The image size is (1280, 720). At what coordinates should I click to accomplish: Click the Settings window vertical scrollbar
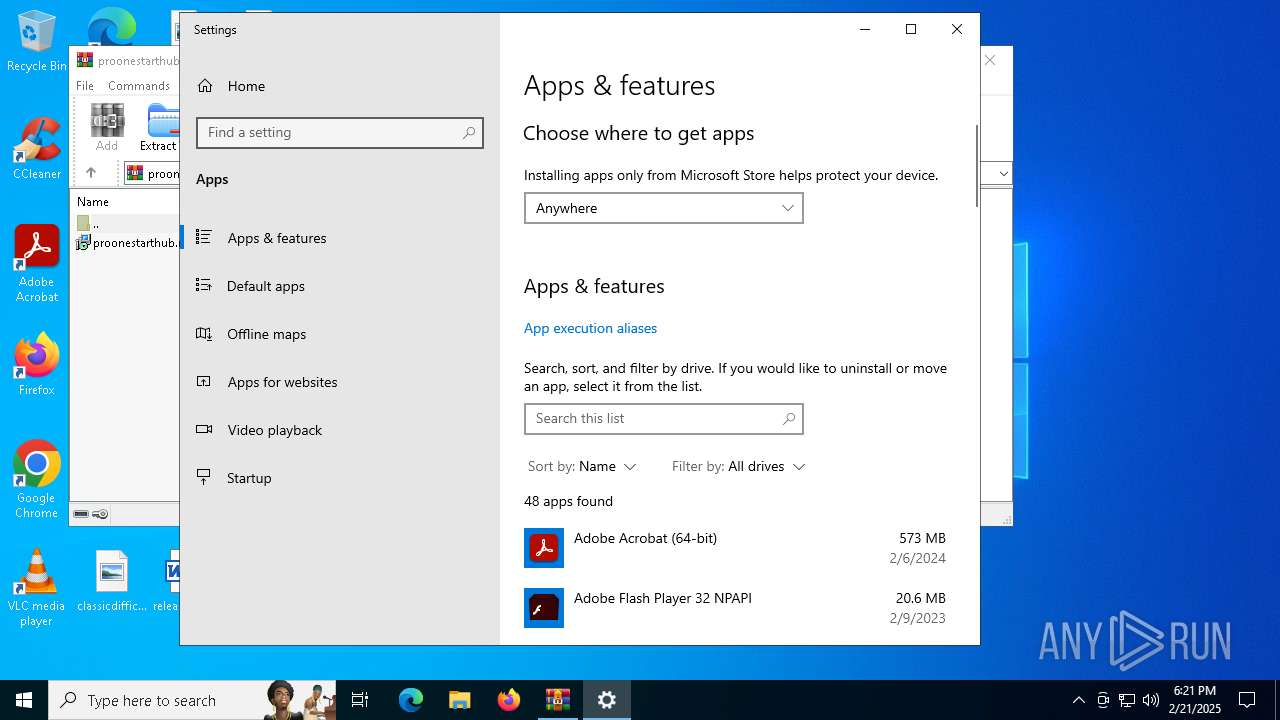click(x=976, y=166)
